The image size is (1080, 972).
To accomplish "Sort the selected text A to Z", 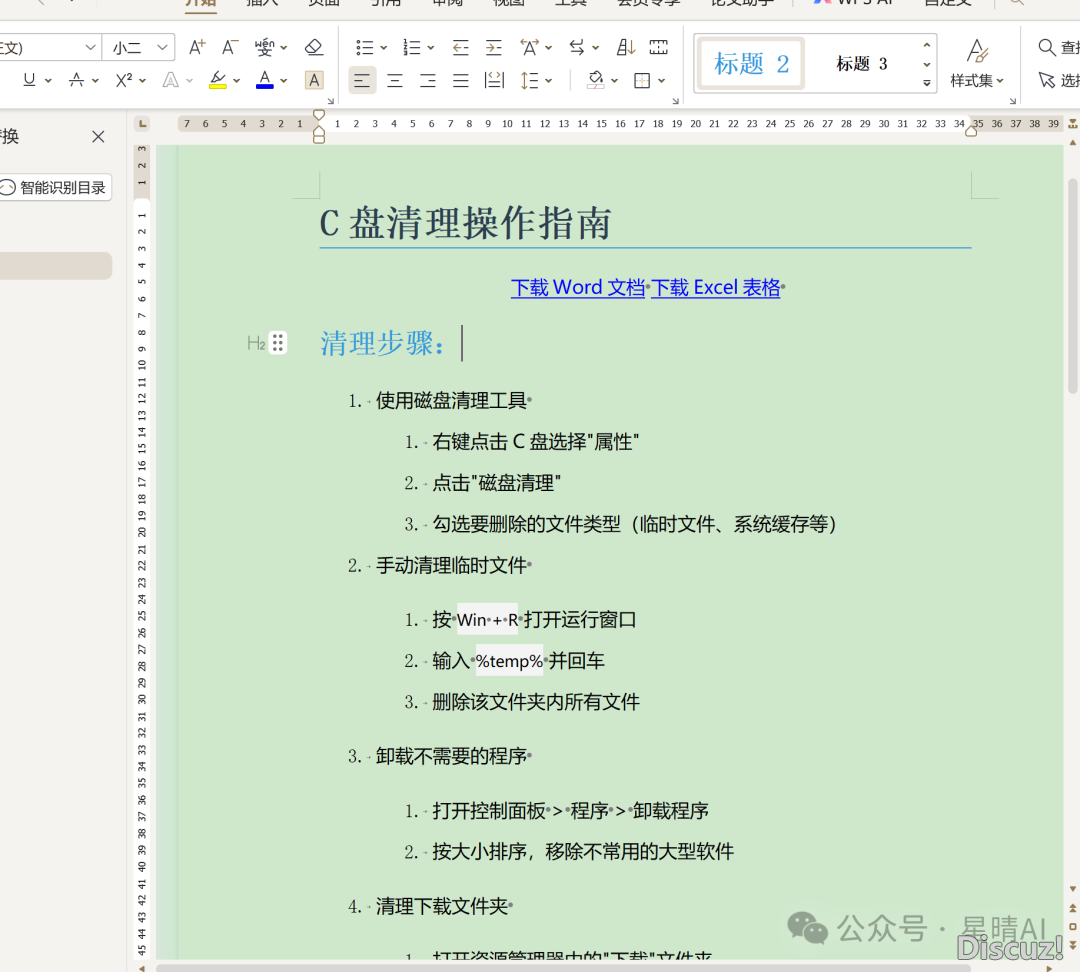I will coord(625,48).
